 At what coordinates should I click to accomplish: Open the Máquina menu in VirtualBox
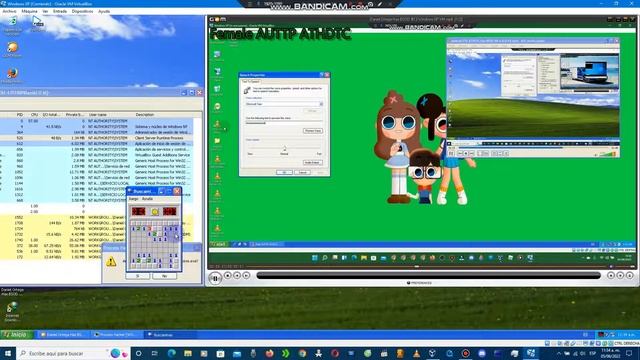[x=29, y=11]
